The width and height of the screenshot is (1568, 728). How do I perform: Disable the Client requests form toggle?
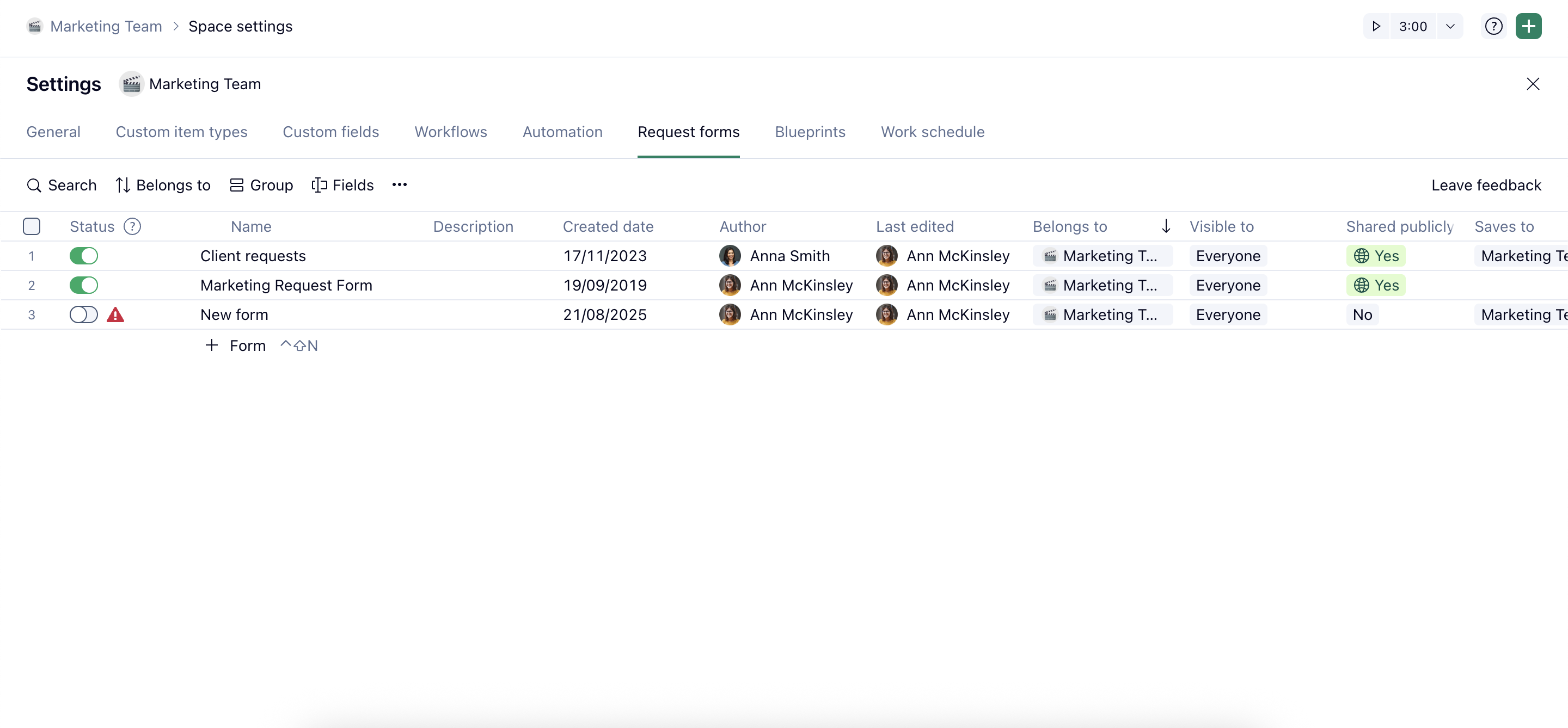84,256
